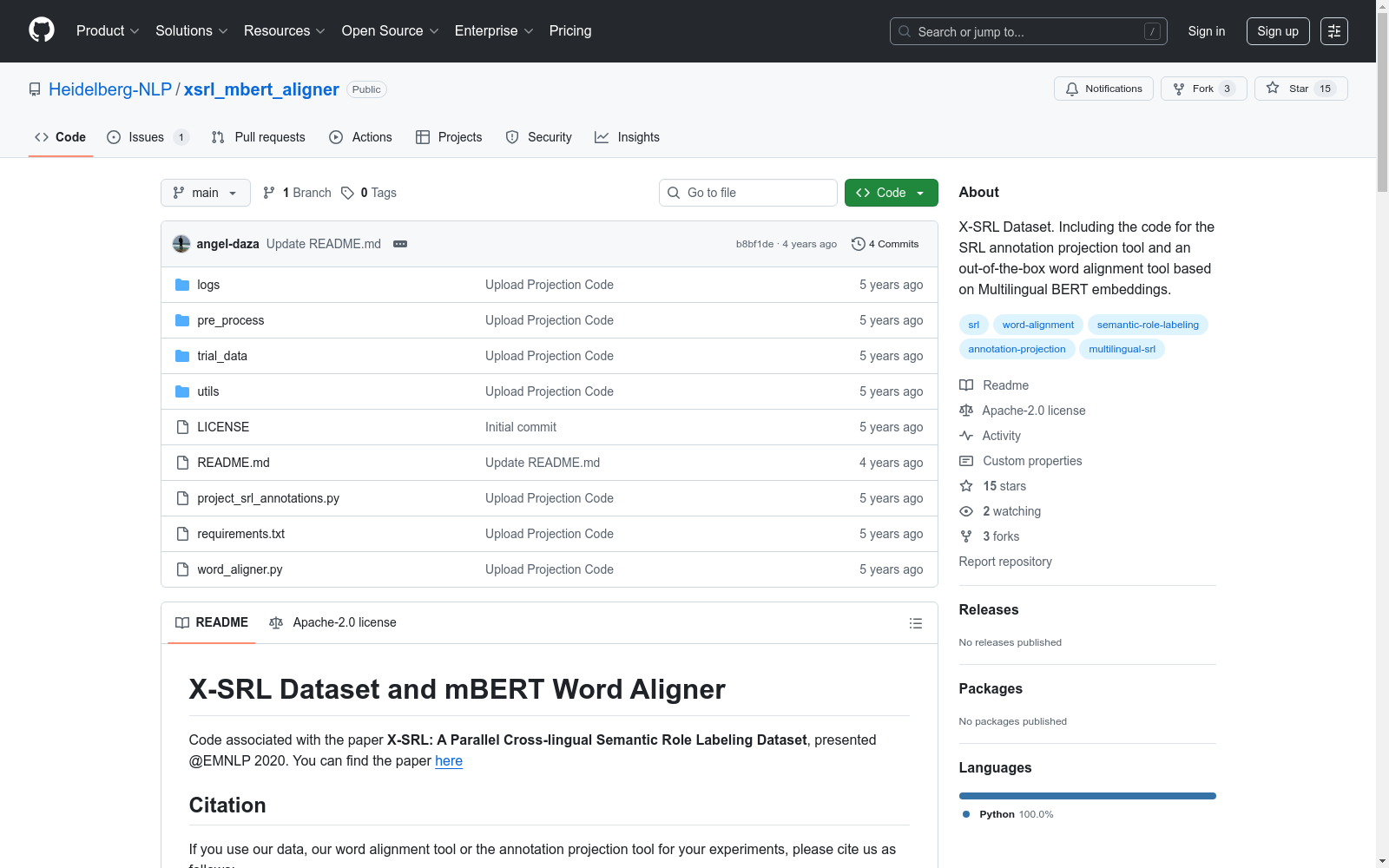Open the semantic-role-labeling topic tag
The image size is (1389, 868).
(x=1147, y=325)
